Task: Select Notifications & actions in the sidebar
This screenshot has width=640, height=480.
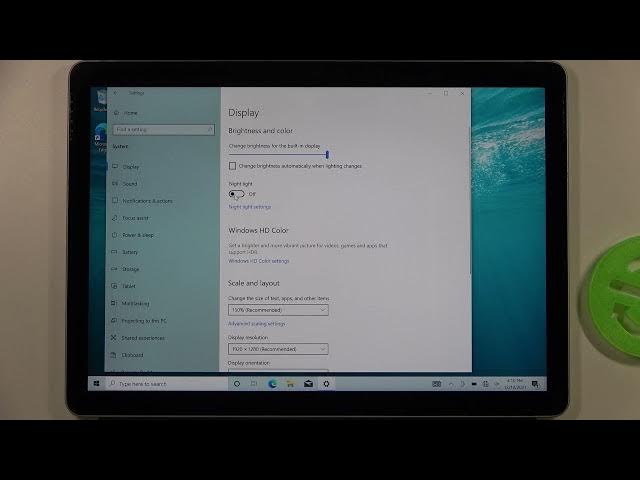Action: pyautogui.click(x=142, y=201)
